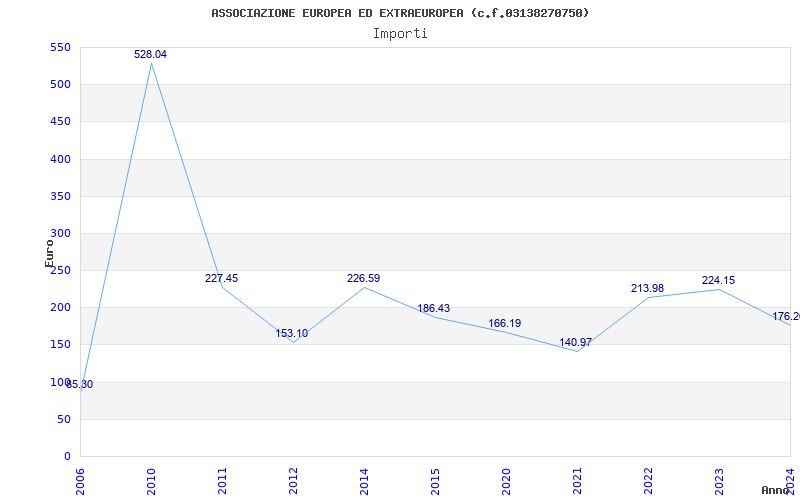This screenshot has height=500, width=800.
Task: Select the 140.97 data label
Action: click(x=576, y=342)
